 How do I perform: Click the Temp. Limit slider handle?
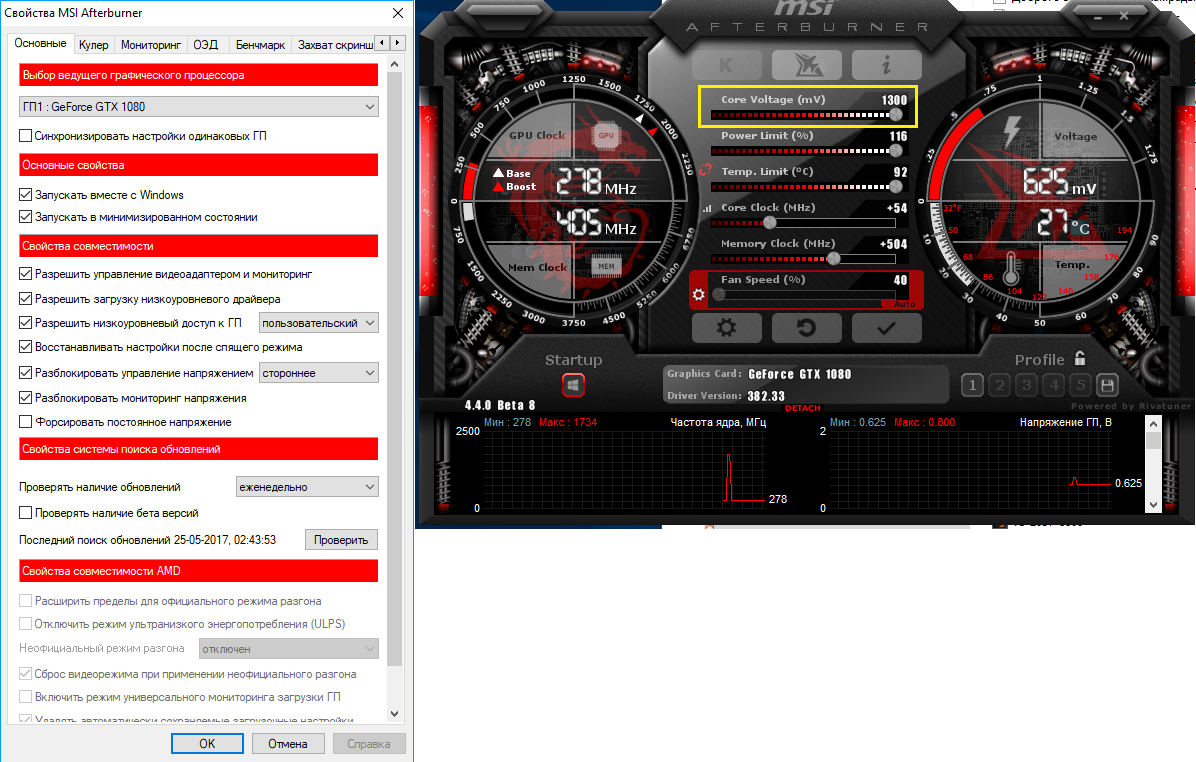[x=895, y=187]
